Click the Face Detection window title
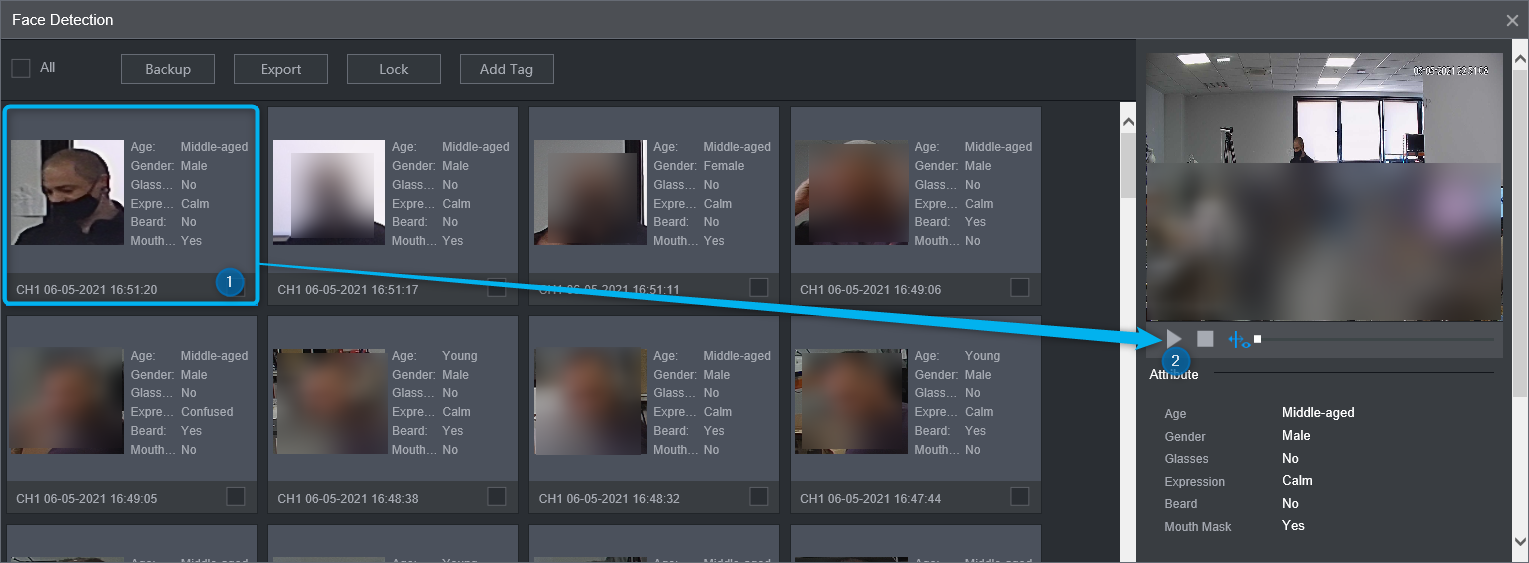The height and width of the screenshot is (563, 1529). point(63,20)
